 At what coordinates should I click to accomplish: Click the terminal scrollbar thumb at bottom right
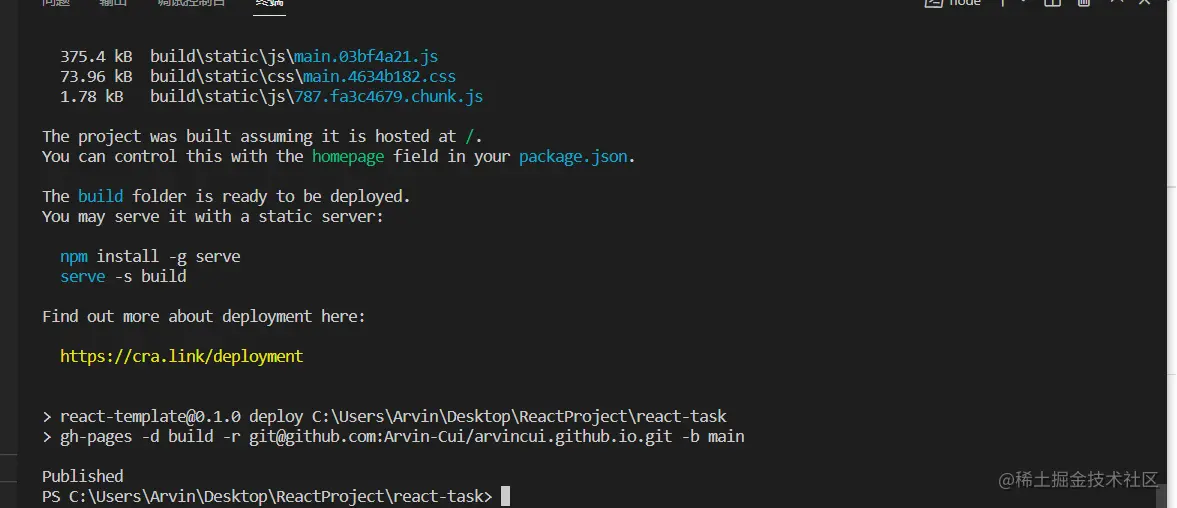[1162, 496]
